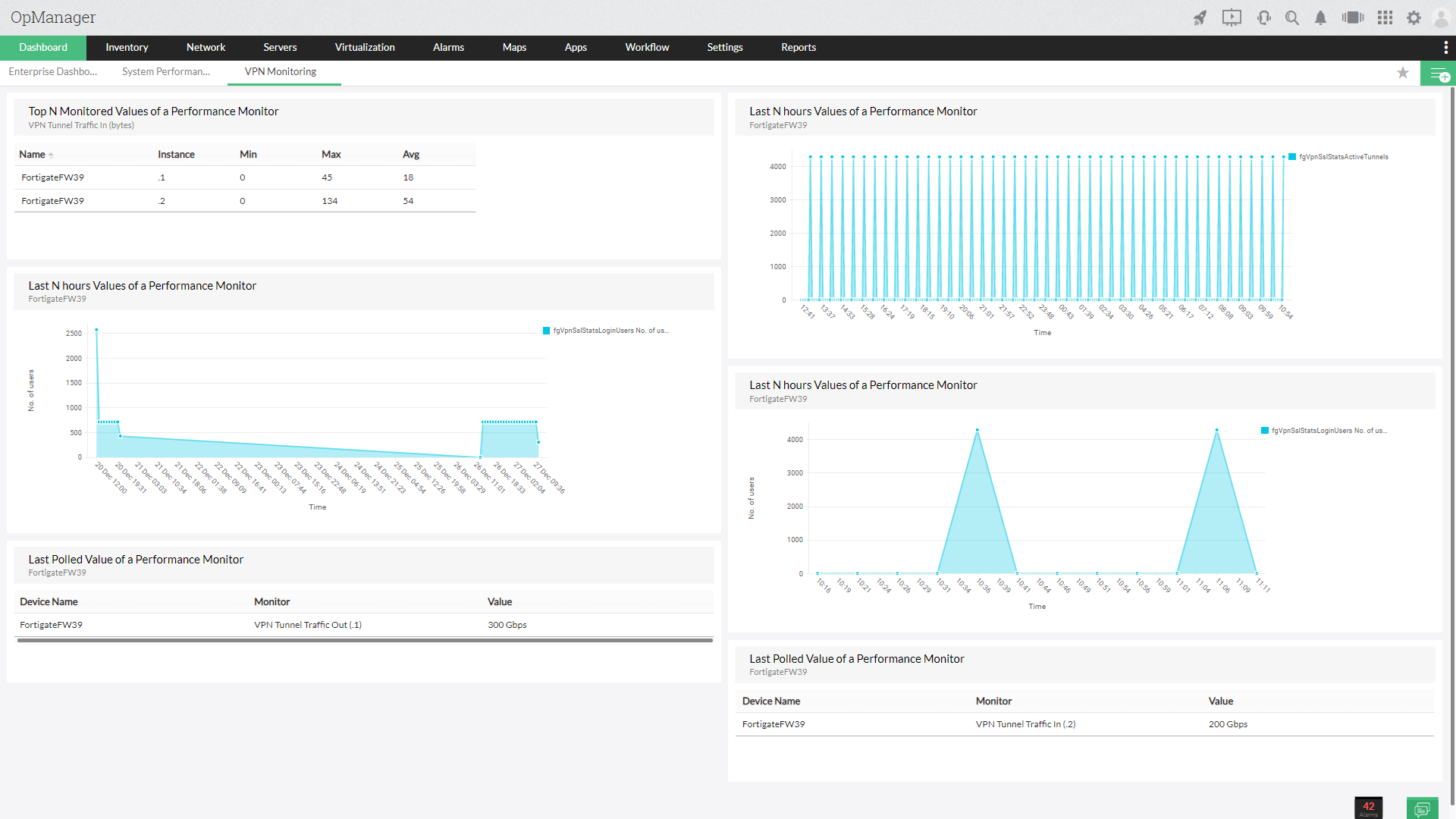Expand the add-widget green menu button
The height and width of the screenshot is (819, 1456).
[x=1438, y=74]
